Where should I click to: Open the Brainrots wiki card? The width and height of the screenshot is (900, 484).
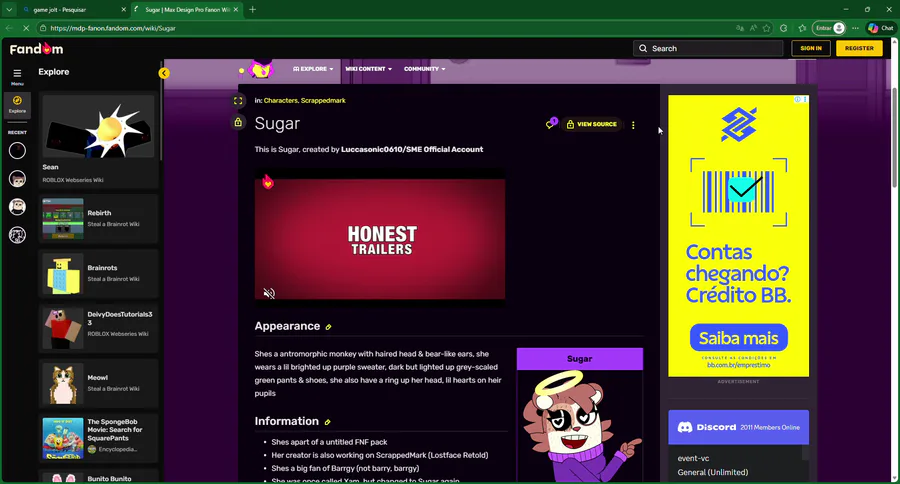point(98,274)
